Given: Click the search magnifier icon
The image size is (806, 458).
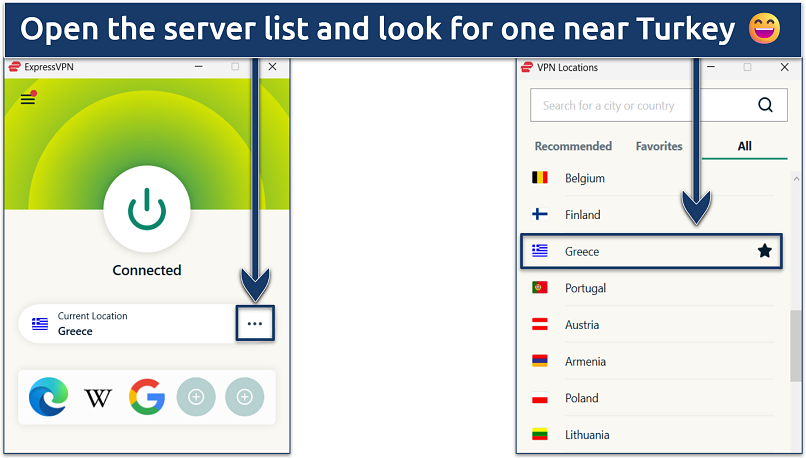Looking at the screenshot, I should tap(765, 105).
